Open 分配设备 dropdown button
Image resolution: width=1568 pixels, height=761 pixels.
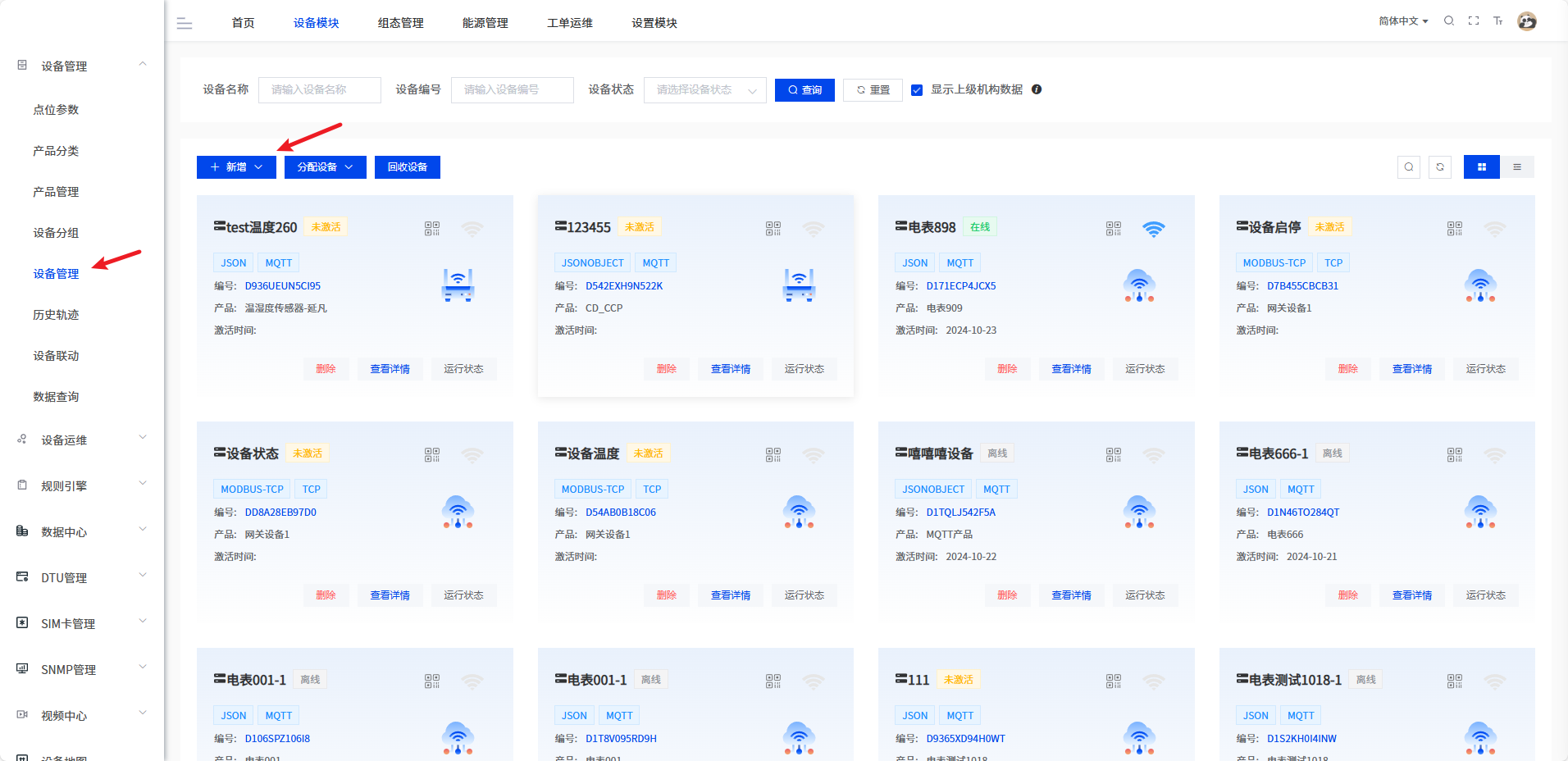click(x=325, y=167)
